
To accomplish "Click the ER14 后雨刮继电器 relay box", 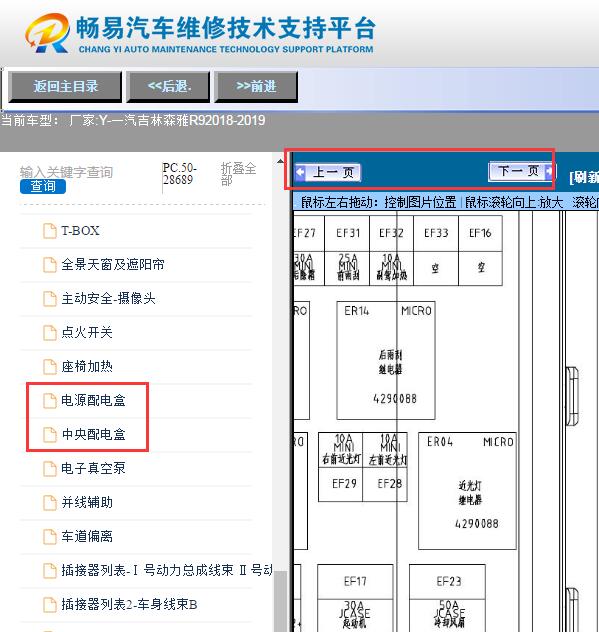I will pyautogui.click(x=386, y=360).
